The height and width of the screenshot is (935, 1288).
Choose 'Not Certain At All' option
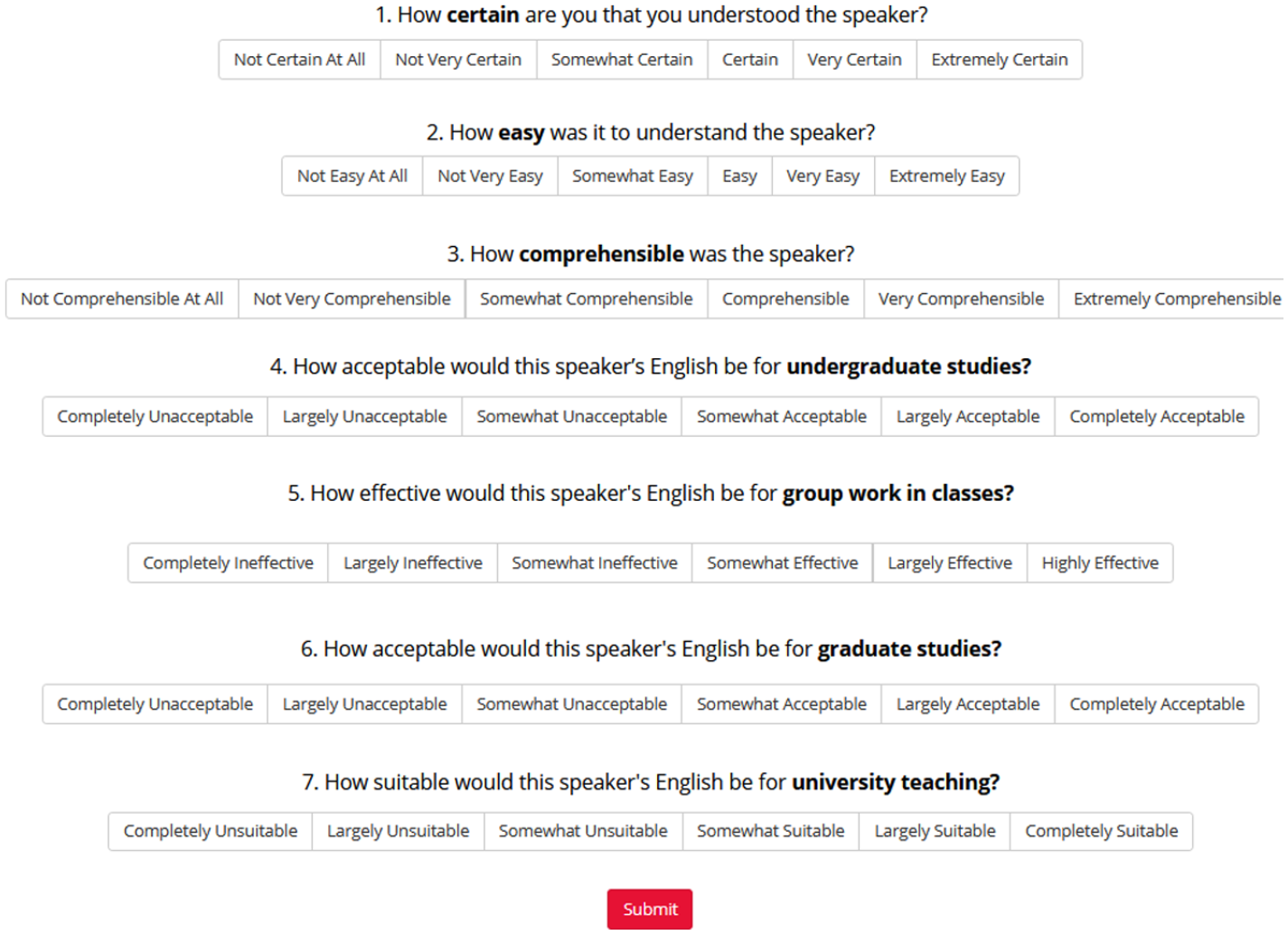point(299,60)
